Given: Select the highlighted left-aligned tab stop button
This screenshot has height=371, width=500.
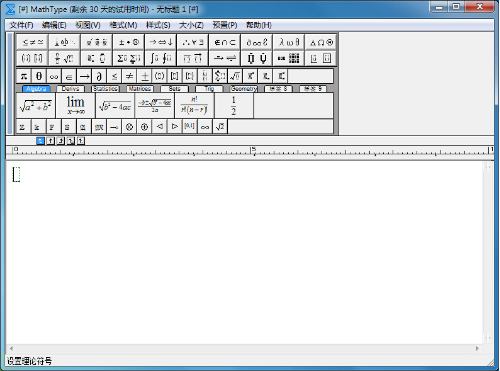Looking at the screenshot, I should 40,141.
